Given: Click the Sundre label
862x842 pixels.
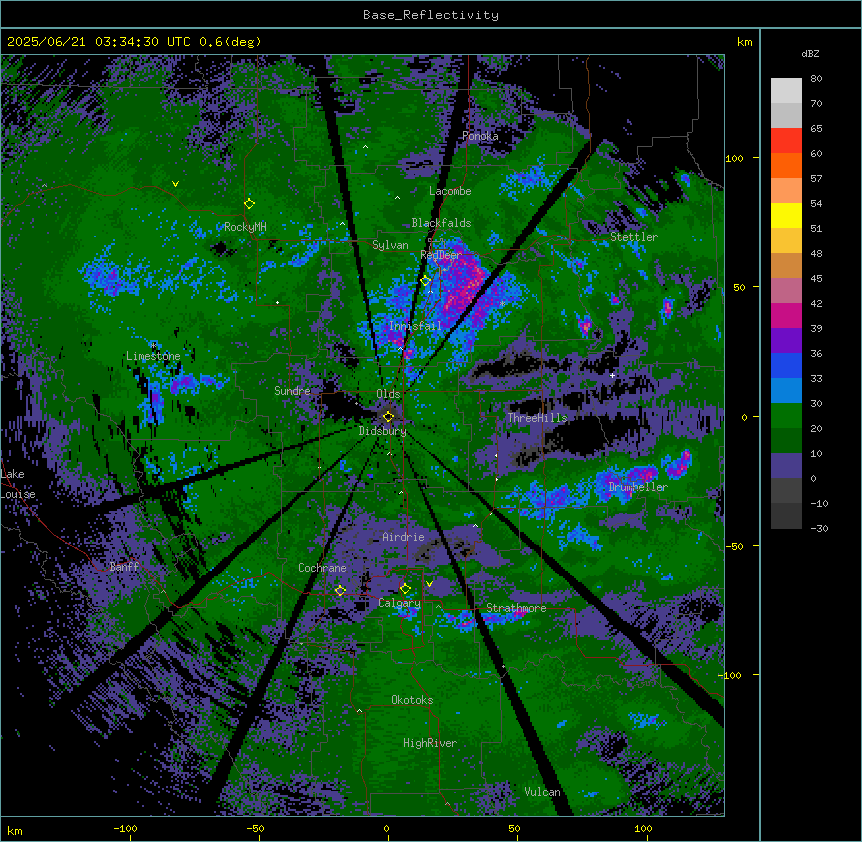Looking at the screenshot, I should tap(292, 391).
